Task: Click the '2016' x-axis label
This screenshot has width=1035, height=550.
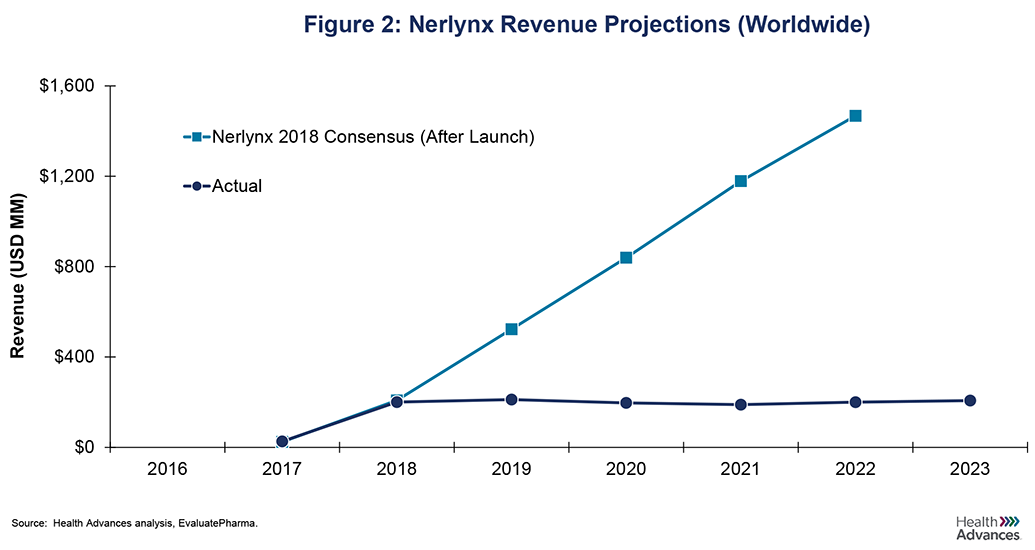Action: (167, 469)
